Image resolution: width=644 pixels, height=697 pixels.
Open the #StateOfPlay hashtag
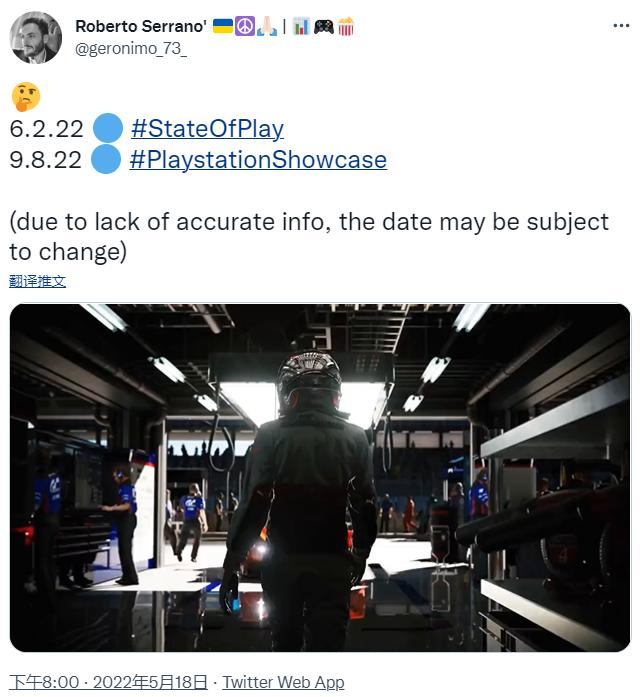tap(207, 129)
